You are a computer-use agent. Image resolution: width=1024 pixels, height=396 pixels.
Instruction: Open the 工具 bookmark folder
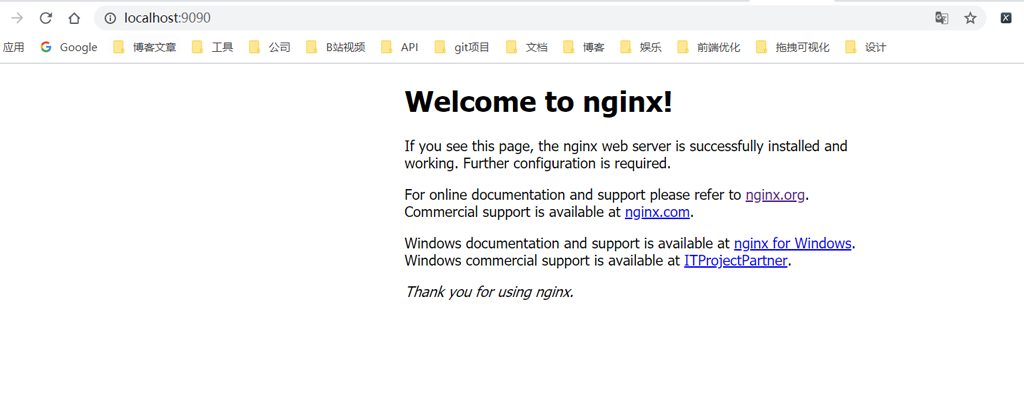tap(212, 47)
